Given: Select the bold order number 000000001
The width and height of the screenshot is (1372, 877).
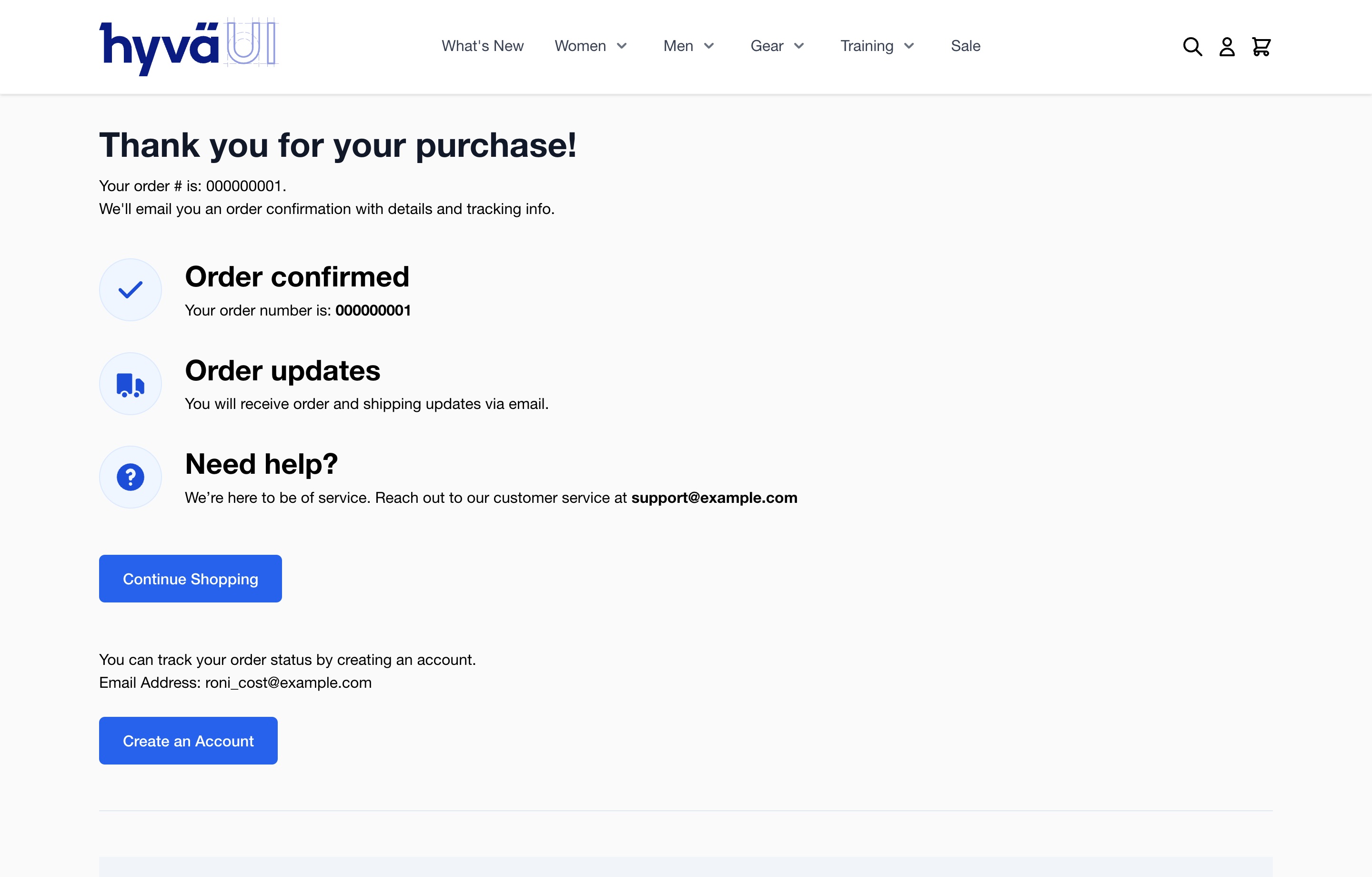Looking at the screenshot, I should click(x=373, y=310).
